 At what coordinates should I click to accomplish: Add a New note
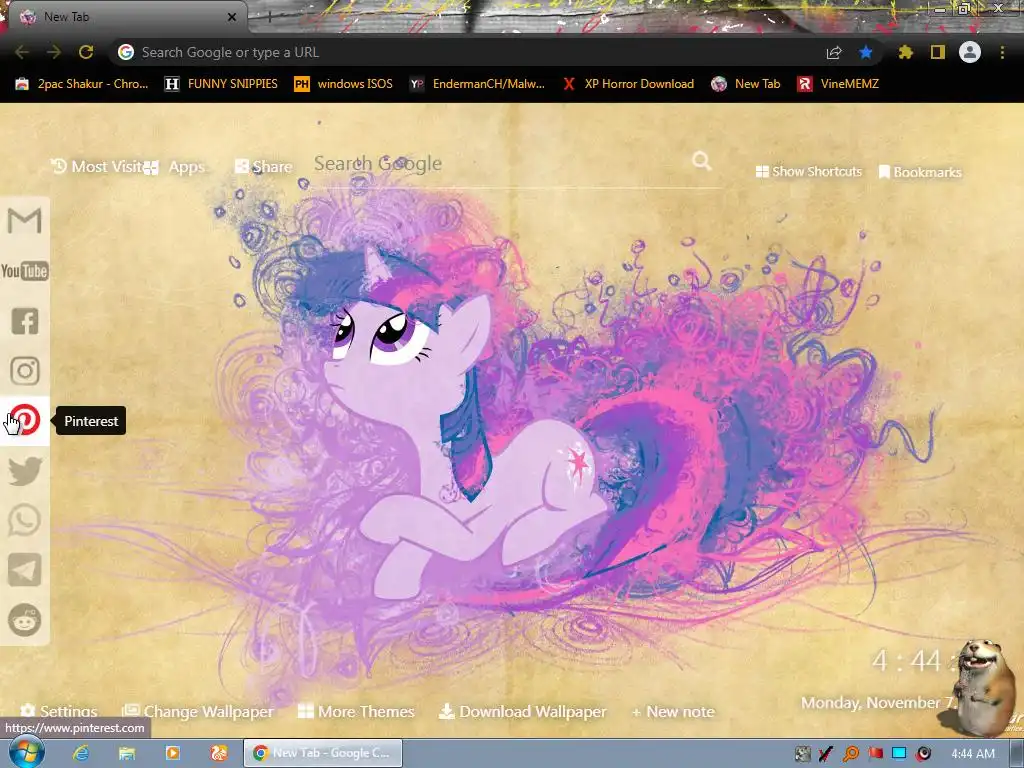click(673, 712)
